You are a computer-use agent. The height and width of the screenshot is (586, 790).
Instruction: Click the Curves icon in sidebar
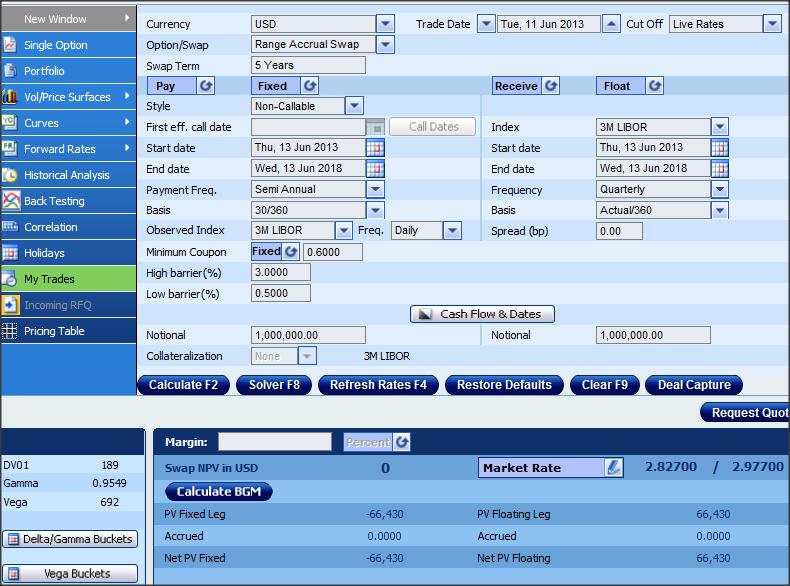pos(10,123)
